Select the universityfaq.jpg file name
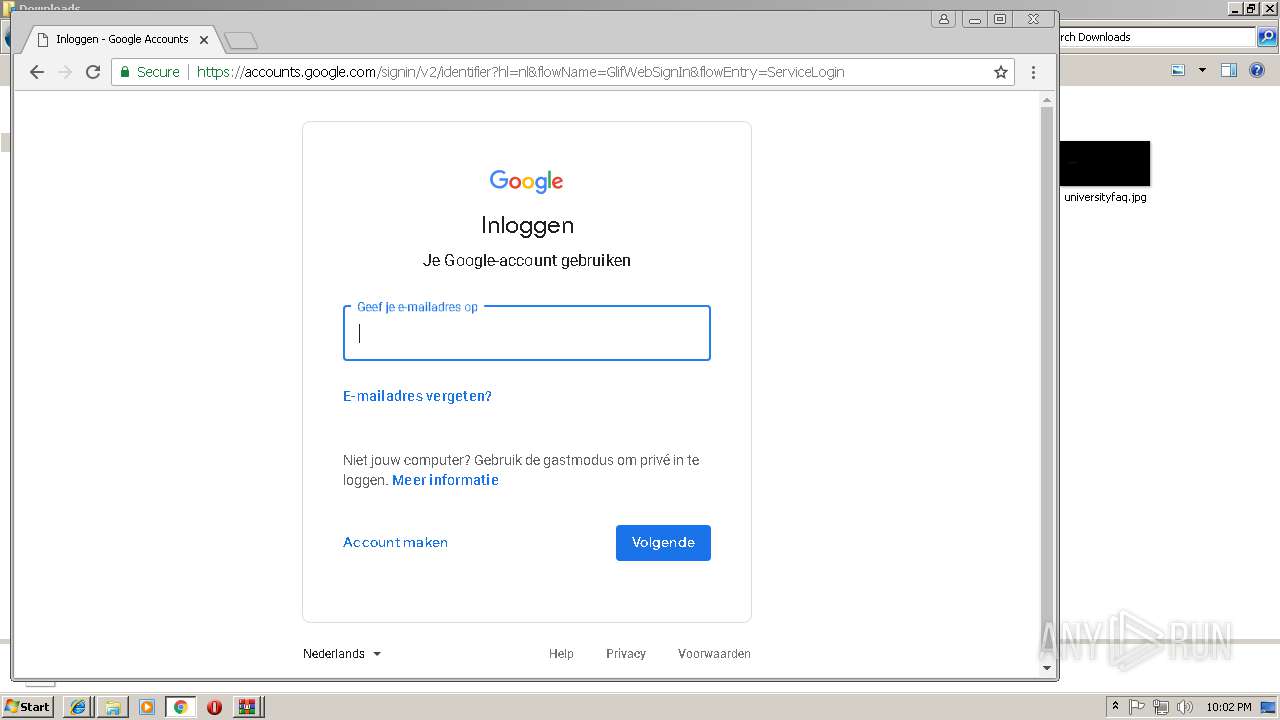This screenshot has height=720, width=1280. (1105, 197)
